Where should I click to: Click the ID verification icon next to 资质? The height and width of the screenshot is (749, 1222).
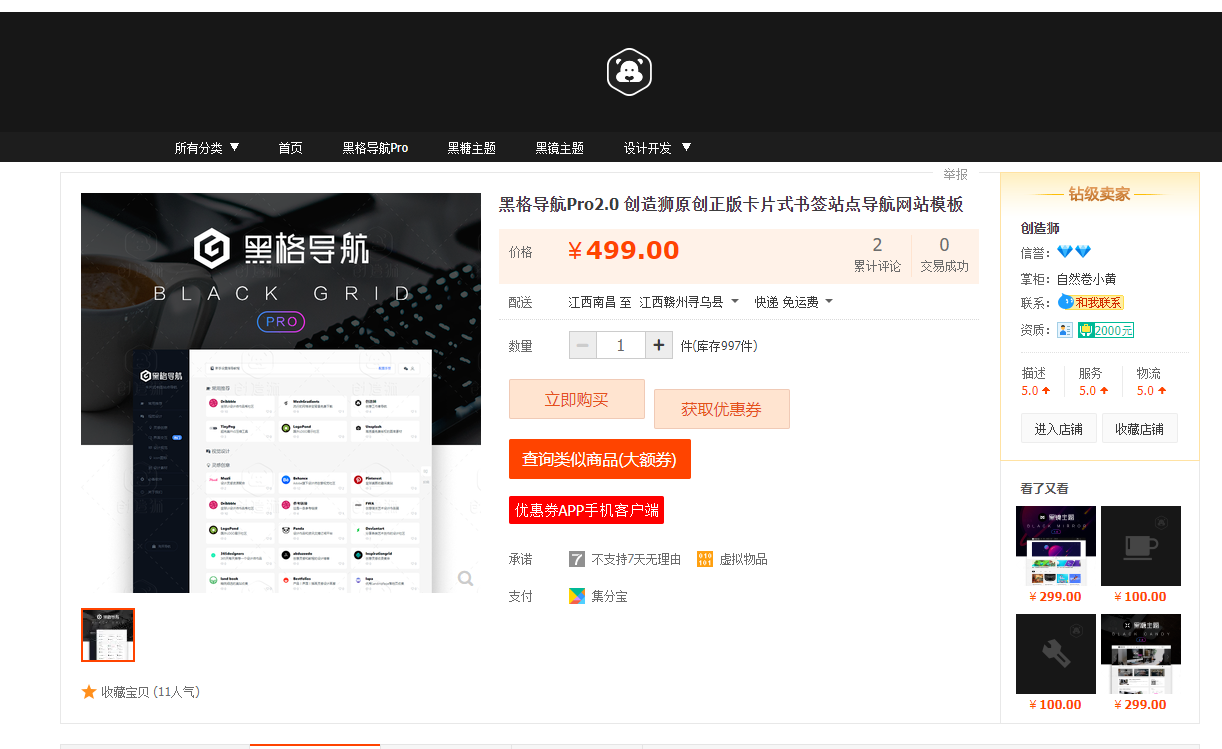click(x=1065, y=329)
